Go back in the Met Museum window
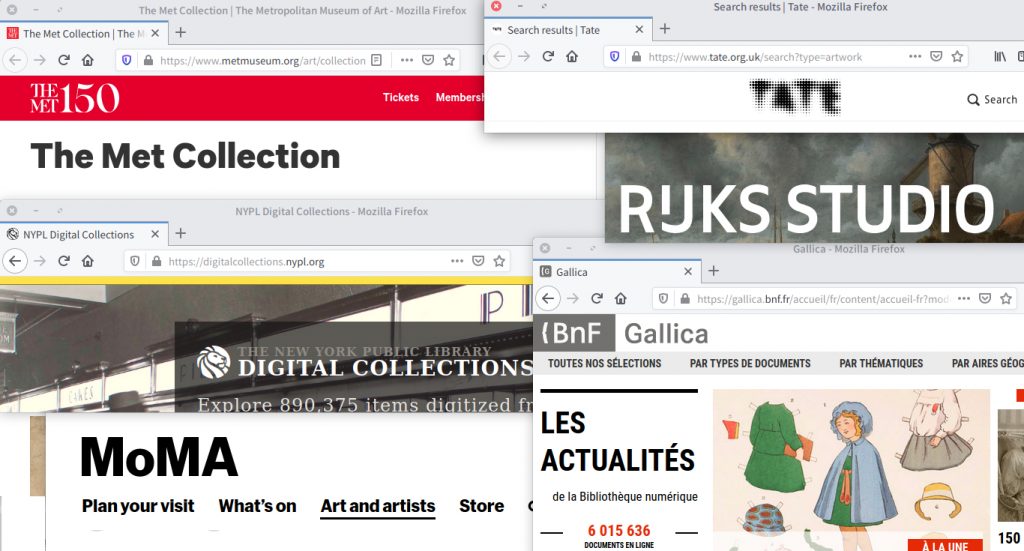Image resolution: width=1024 pixels, height=551 pixels. [x=15, y=60]
